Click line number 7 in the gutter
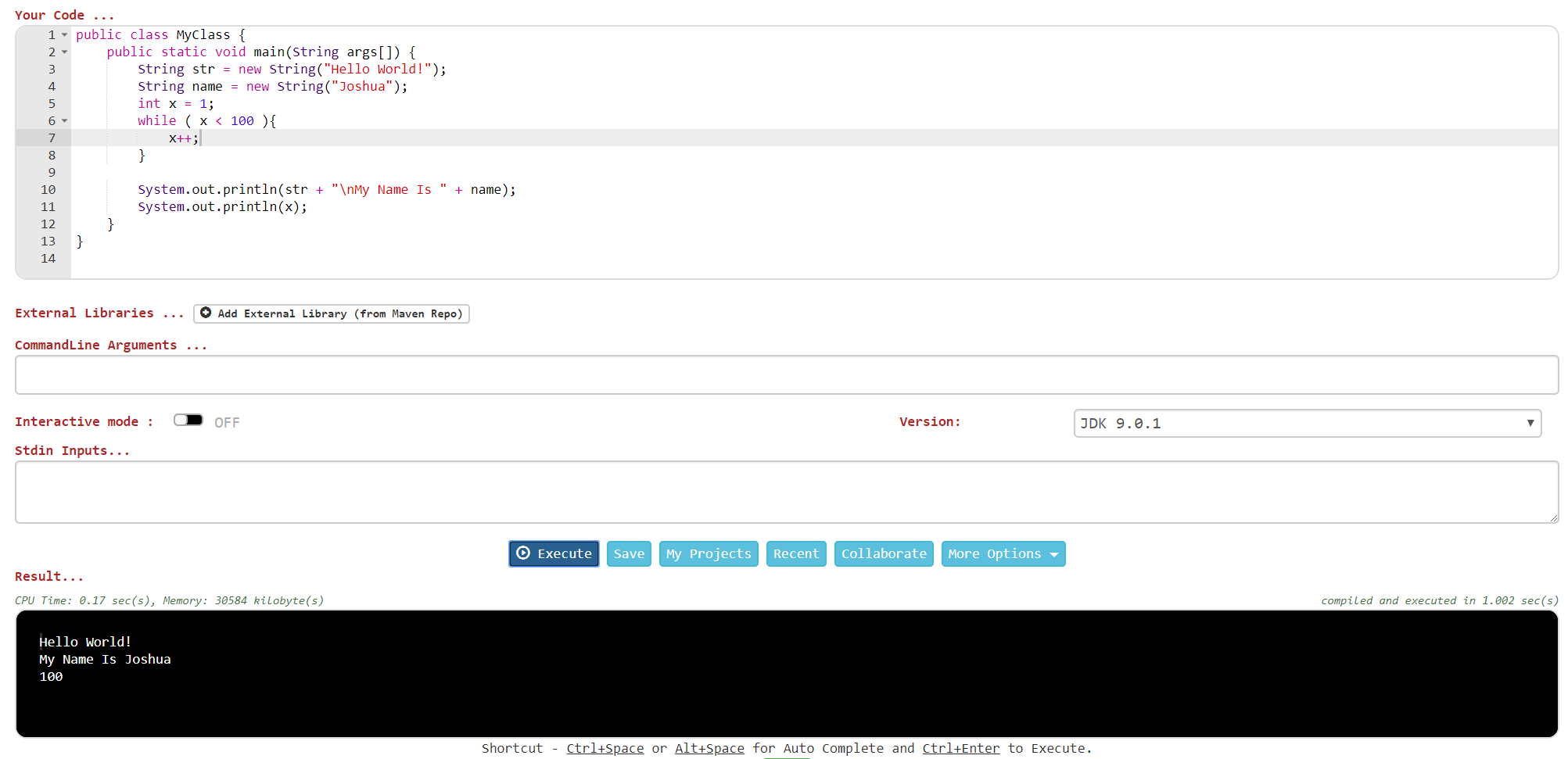This screenshot has width=1568, height=759. (x=52, y=138)
